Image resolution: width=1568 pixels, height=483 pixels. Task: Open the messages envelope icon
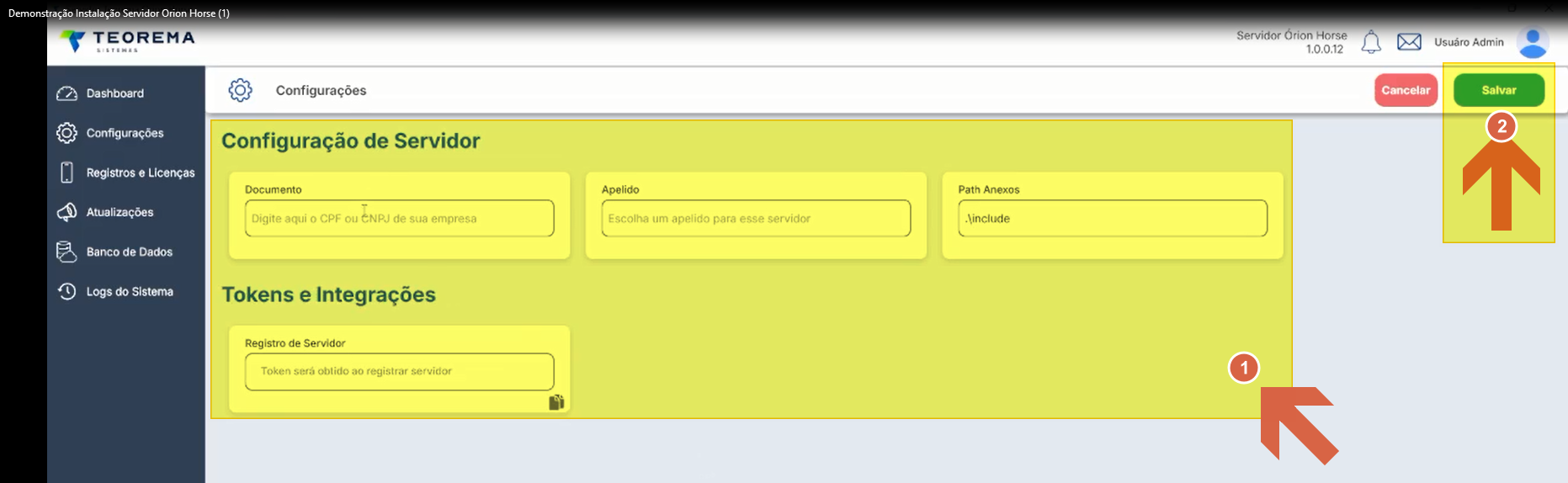click(1409, 42)
